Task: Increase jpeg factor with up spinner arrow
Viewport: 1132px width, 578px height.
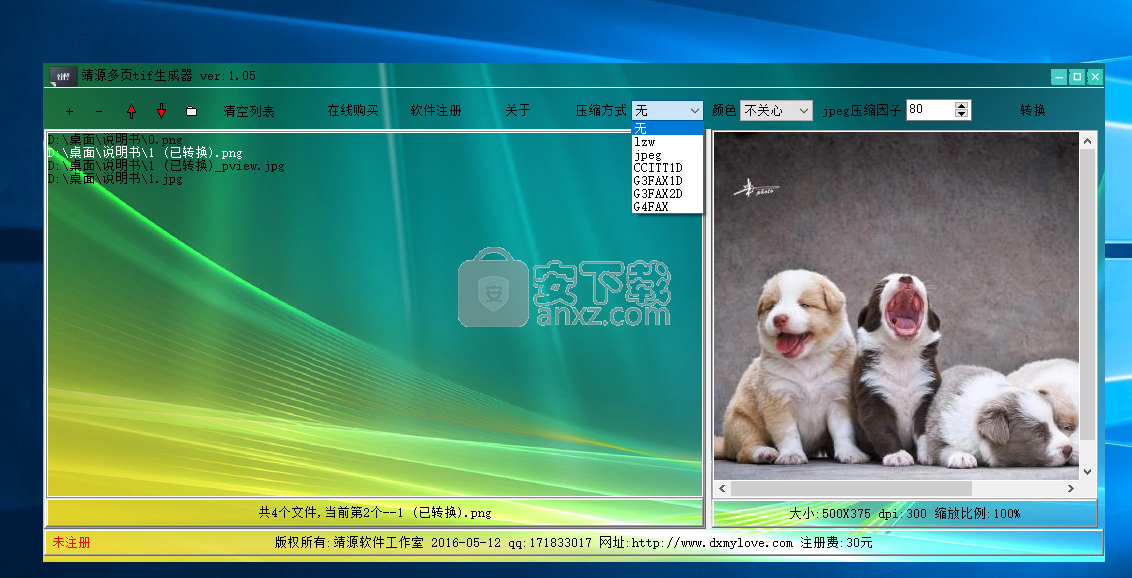Action: tap(962, 105)
